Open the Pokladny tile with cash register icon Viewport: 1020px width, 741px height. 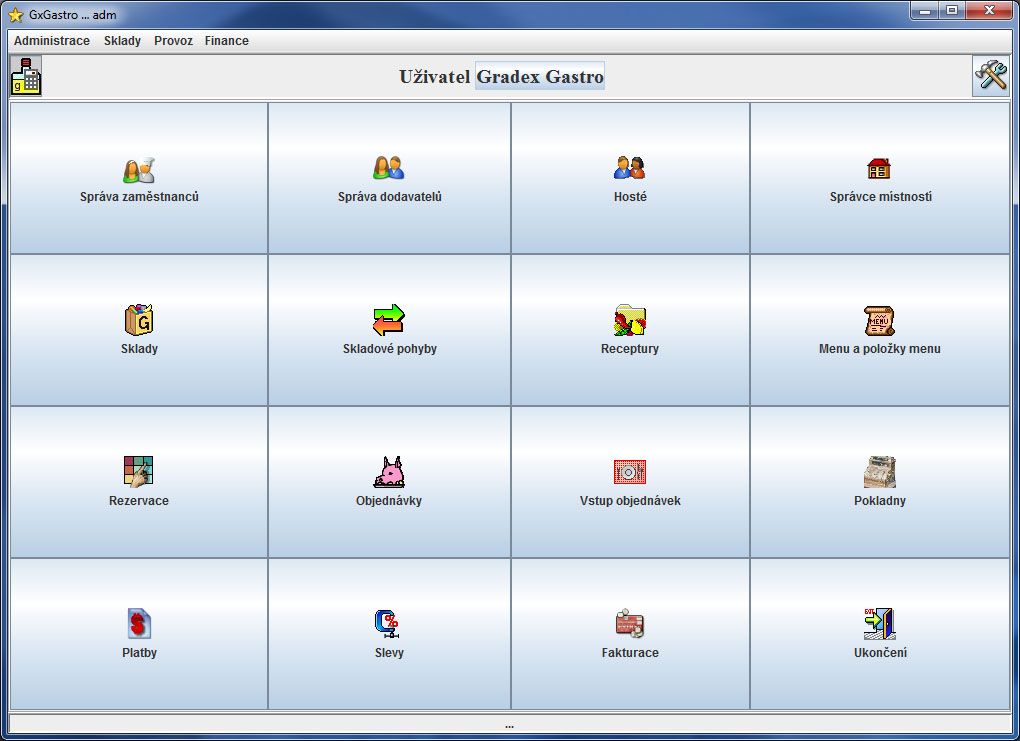[x=879, y=482]
